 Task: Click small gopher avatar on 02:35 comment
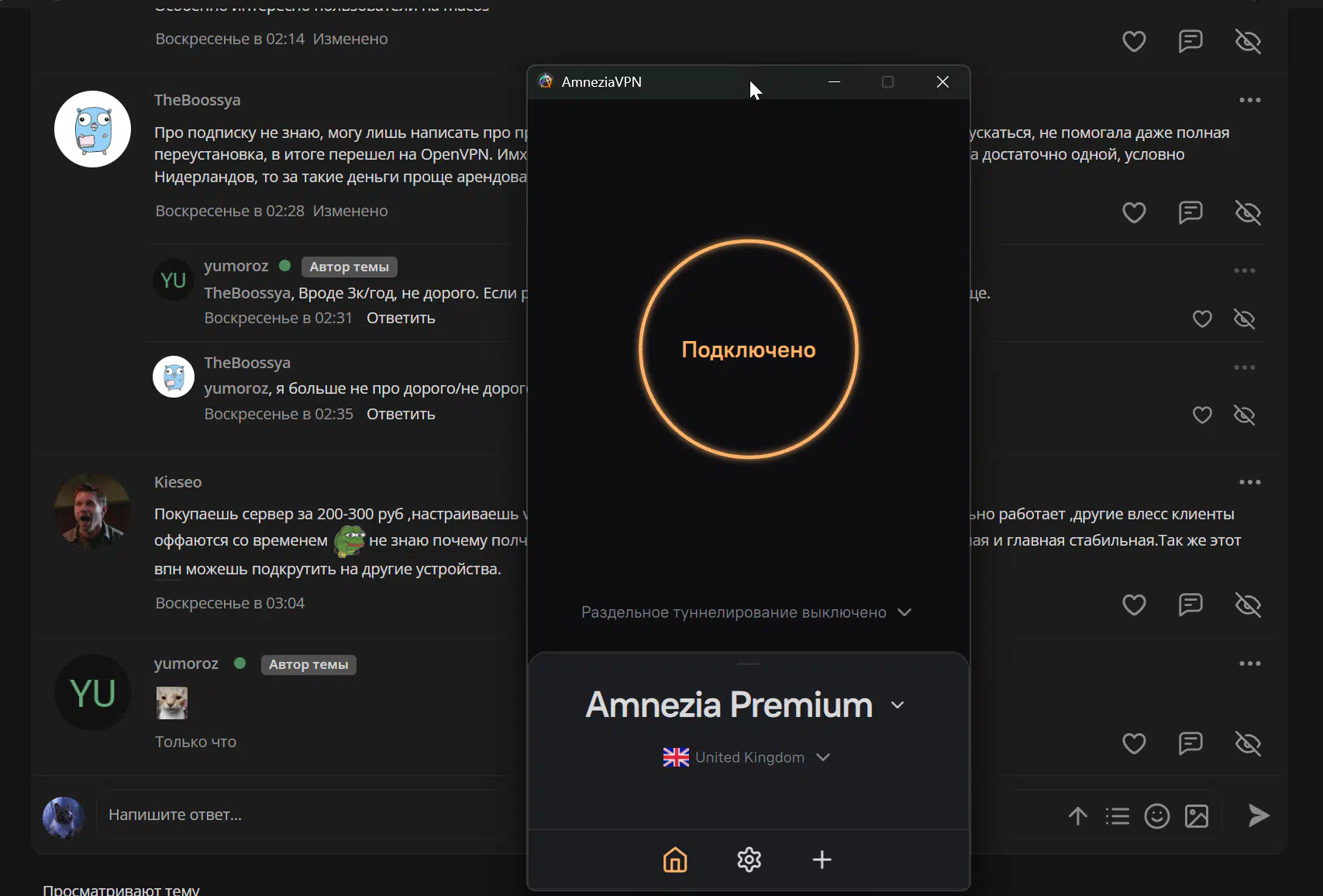pos(174,377)
